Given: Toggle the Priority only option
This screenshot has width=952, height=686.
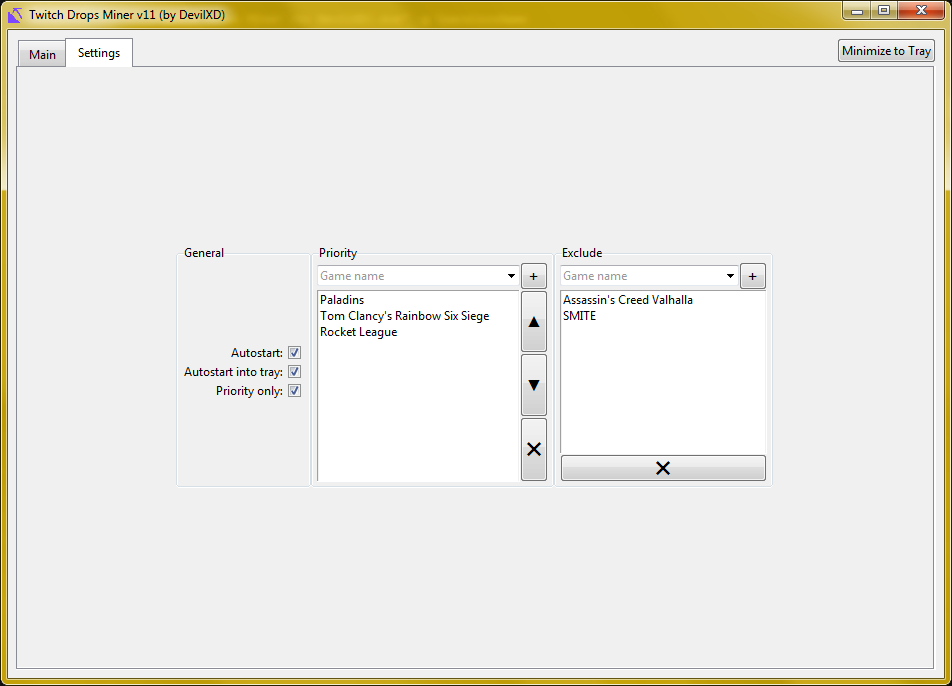Looking at the screenshot, I should (294, 390).
